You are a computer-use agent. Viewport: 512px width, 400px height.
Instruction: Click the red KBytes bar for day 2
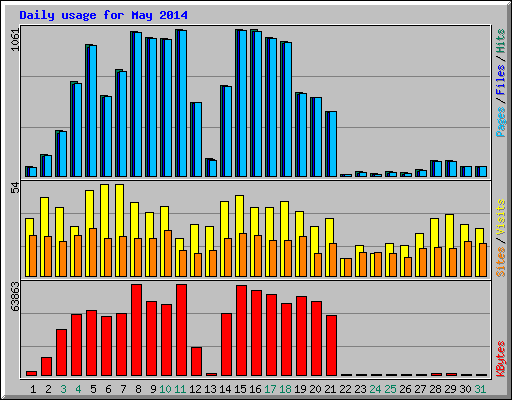pyautogui.click(x=46, y=367)
